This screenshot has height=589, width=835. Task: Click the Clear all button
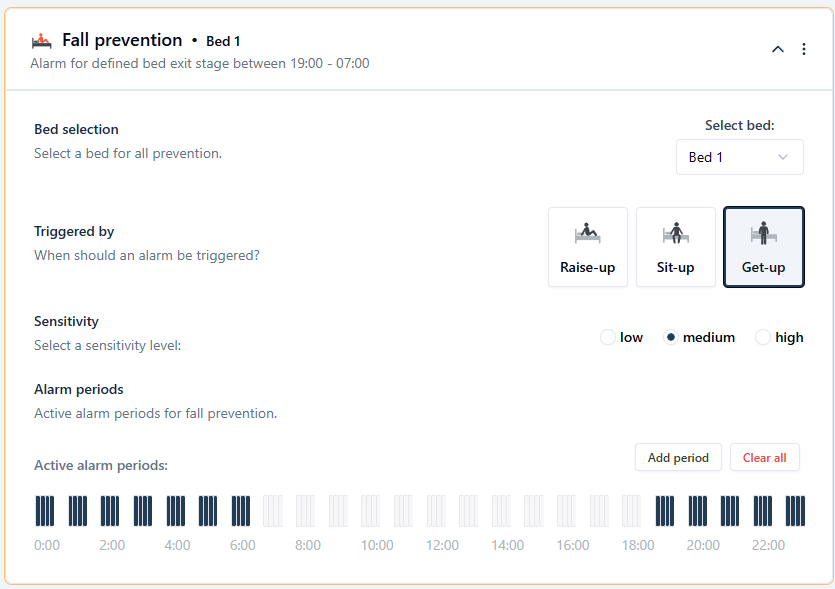(x=764, y=457)
